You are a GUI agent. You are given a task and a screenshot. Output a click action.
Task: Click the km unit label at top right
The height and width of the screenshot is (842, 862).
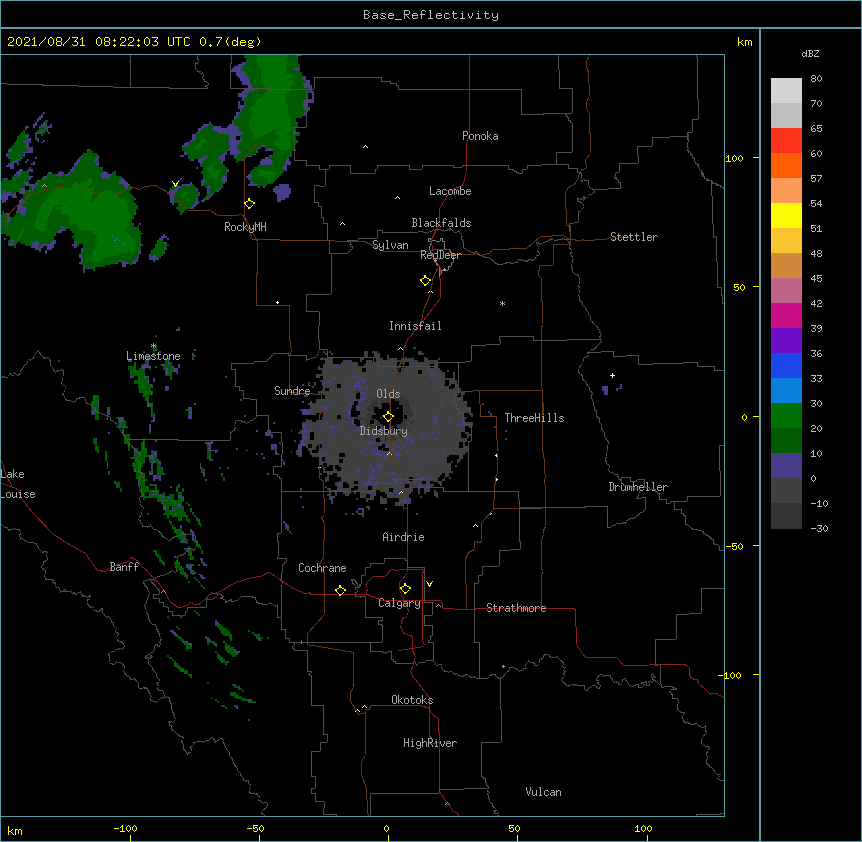point(744,42)
